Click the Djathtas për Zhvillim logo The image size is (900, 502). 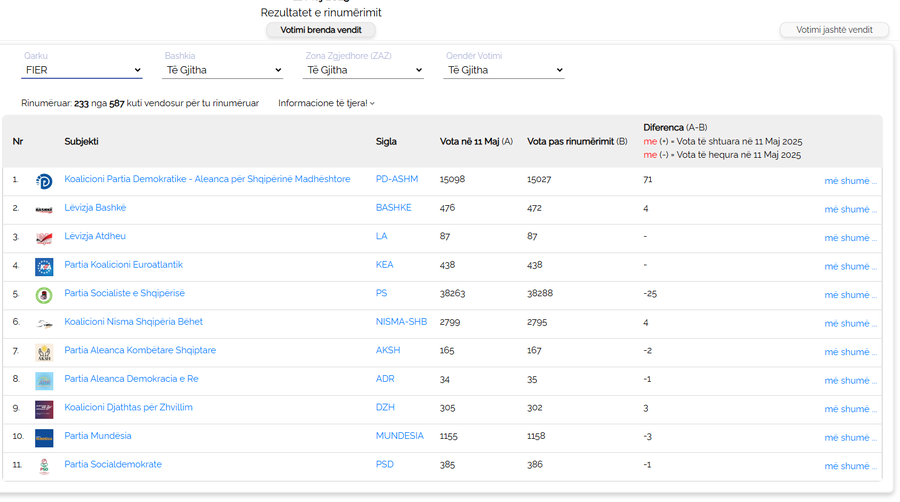[44, 410]
